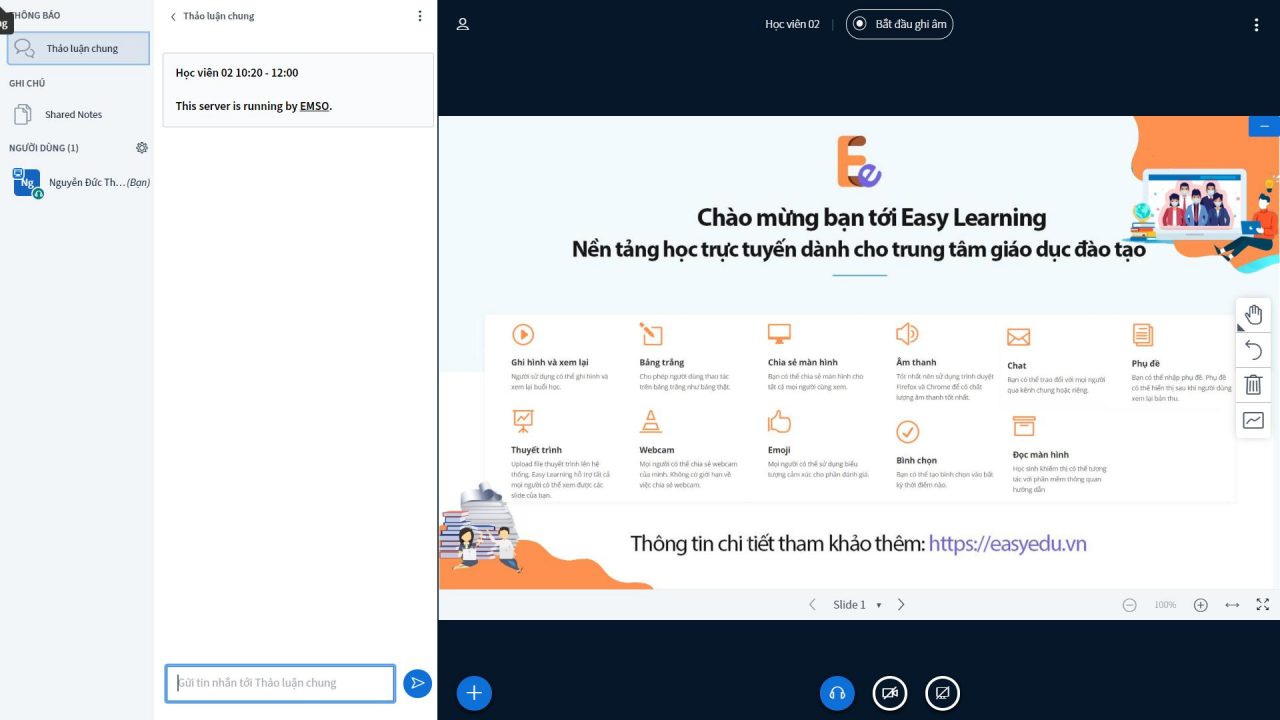
Task: Open the actions menu with the blue plus
Action: tap(474, 692)
